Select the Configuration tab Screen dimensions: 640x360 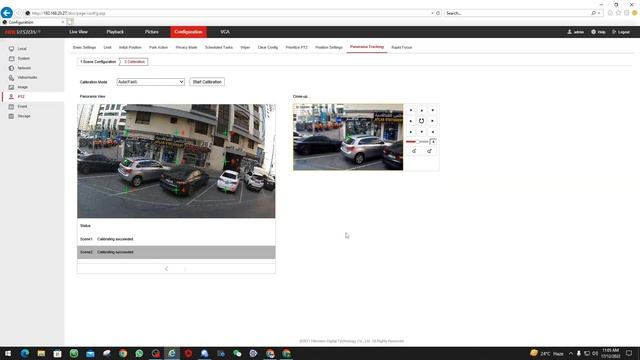188,32
